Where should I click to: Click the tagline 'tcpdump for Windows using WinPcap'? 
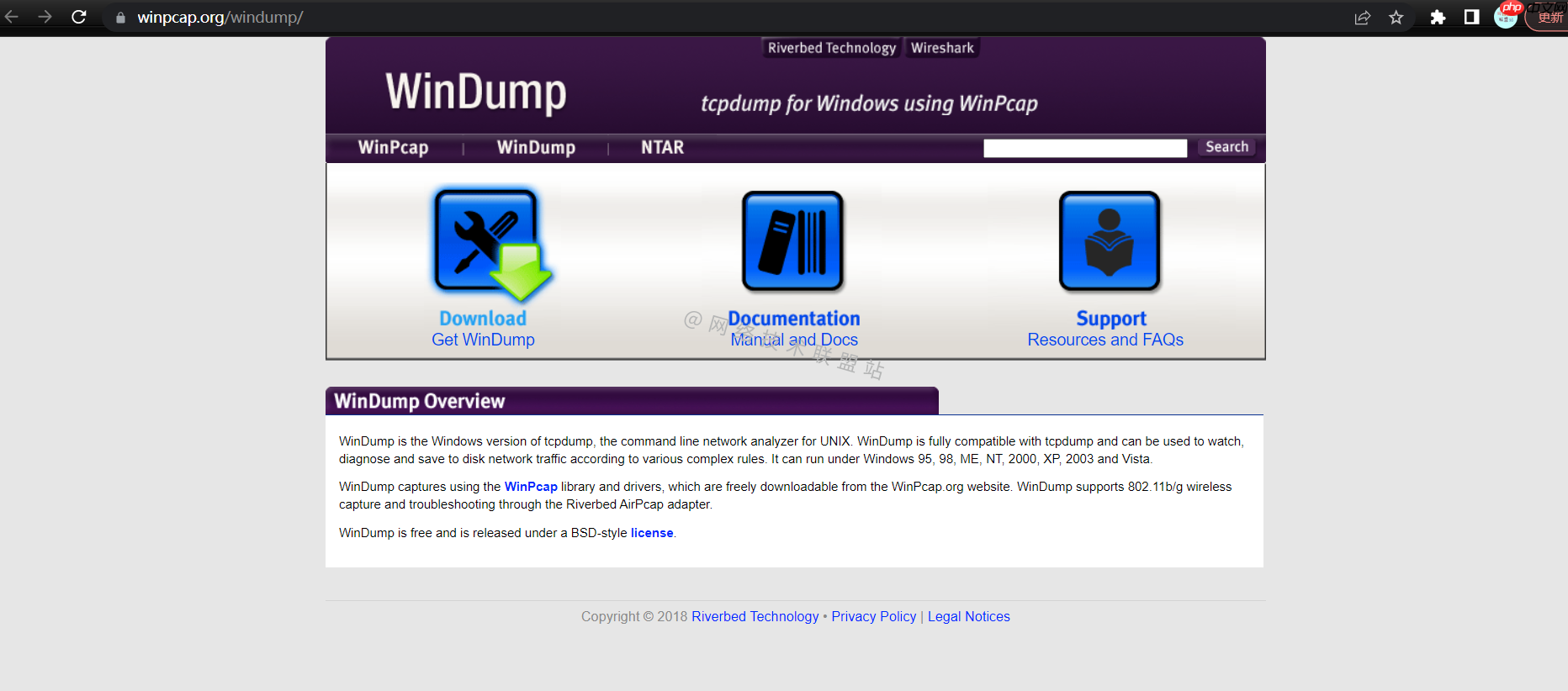[x=869, y=103]
